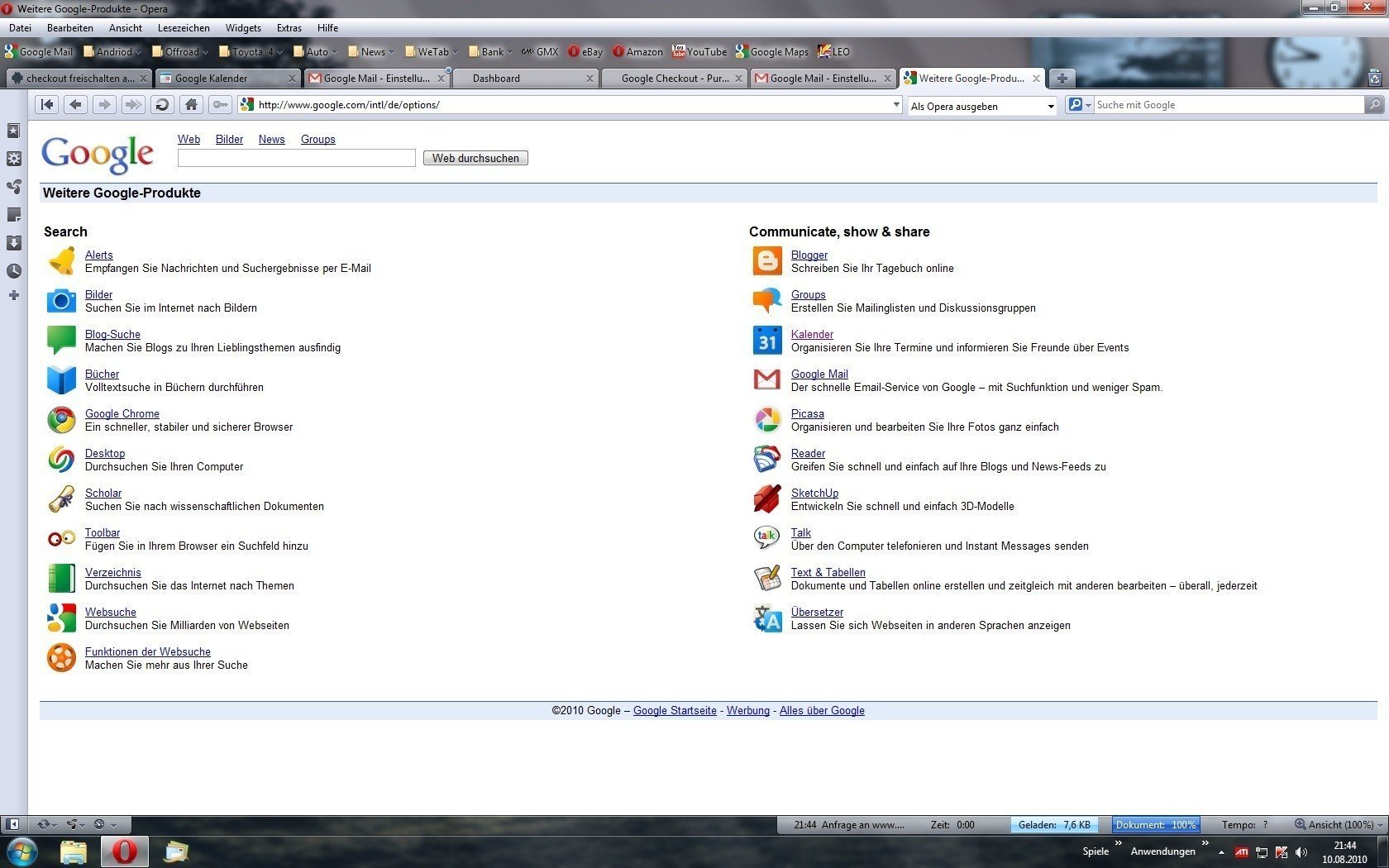Switch to the Google Kalender tab
The height and width of the screenshot is (868, 1389).
click(x=227, y=79)
